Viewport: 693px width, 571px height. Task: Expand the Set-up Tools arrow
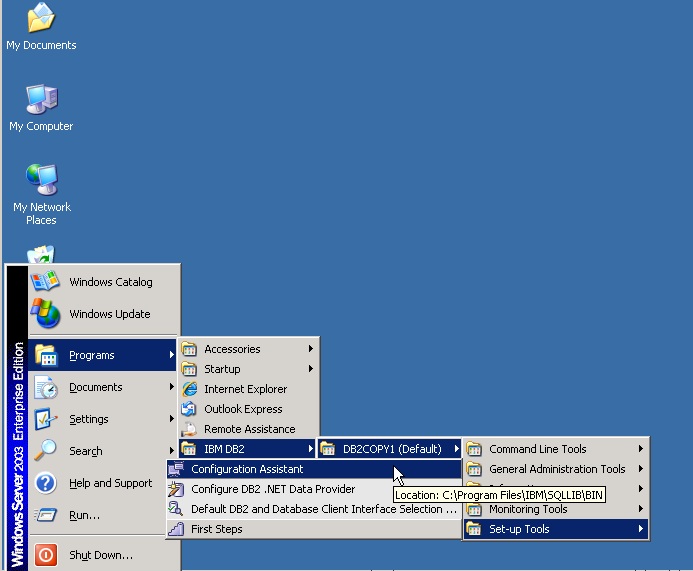pyautogui.click(x=641, y=528)
